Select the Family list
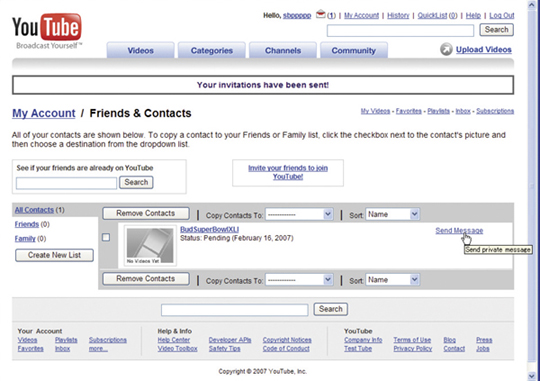 tap(25, 238)
